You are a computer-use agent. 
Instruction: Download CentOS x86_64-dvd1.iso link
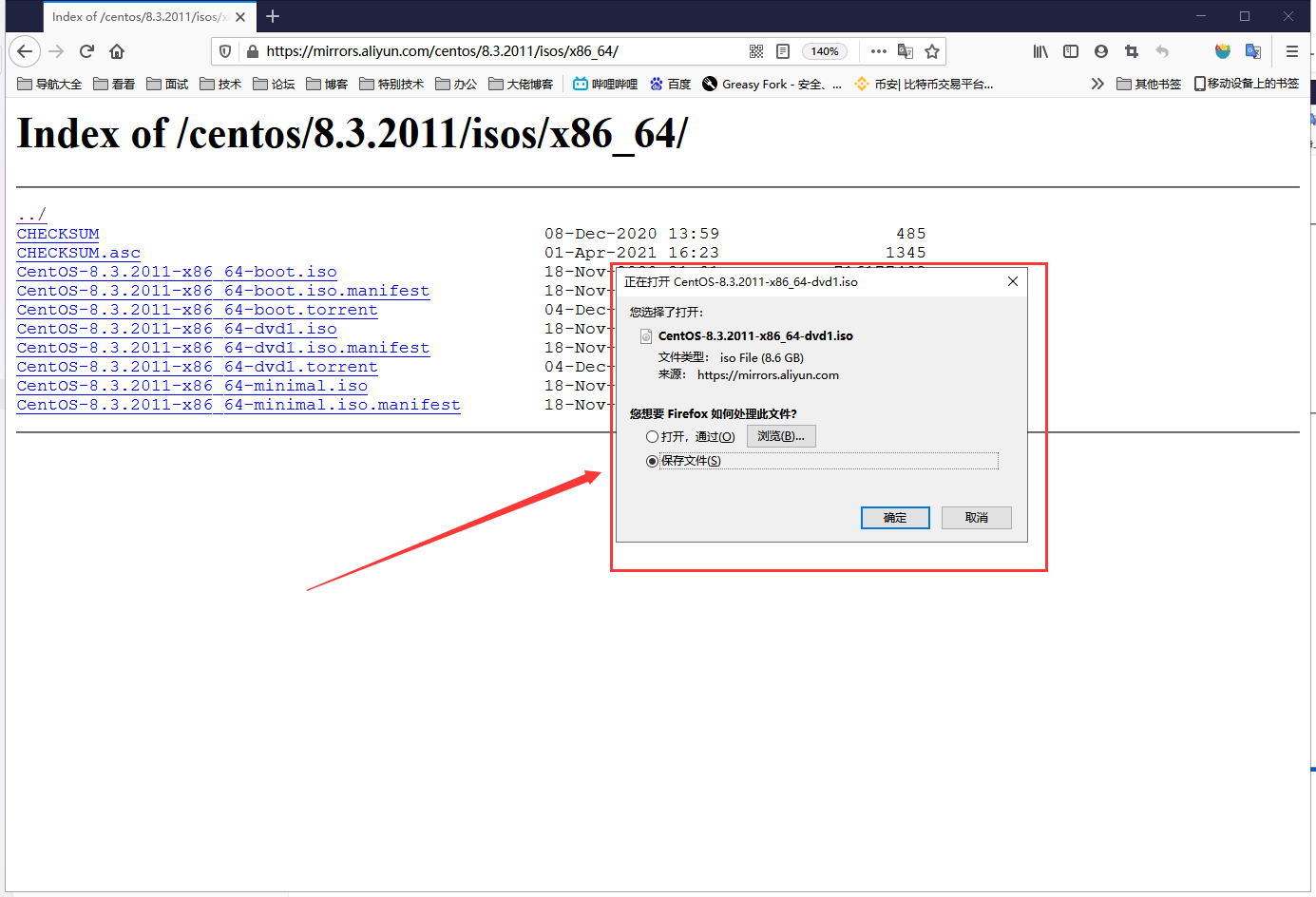[177, 329]
